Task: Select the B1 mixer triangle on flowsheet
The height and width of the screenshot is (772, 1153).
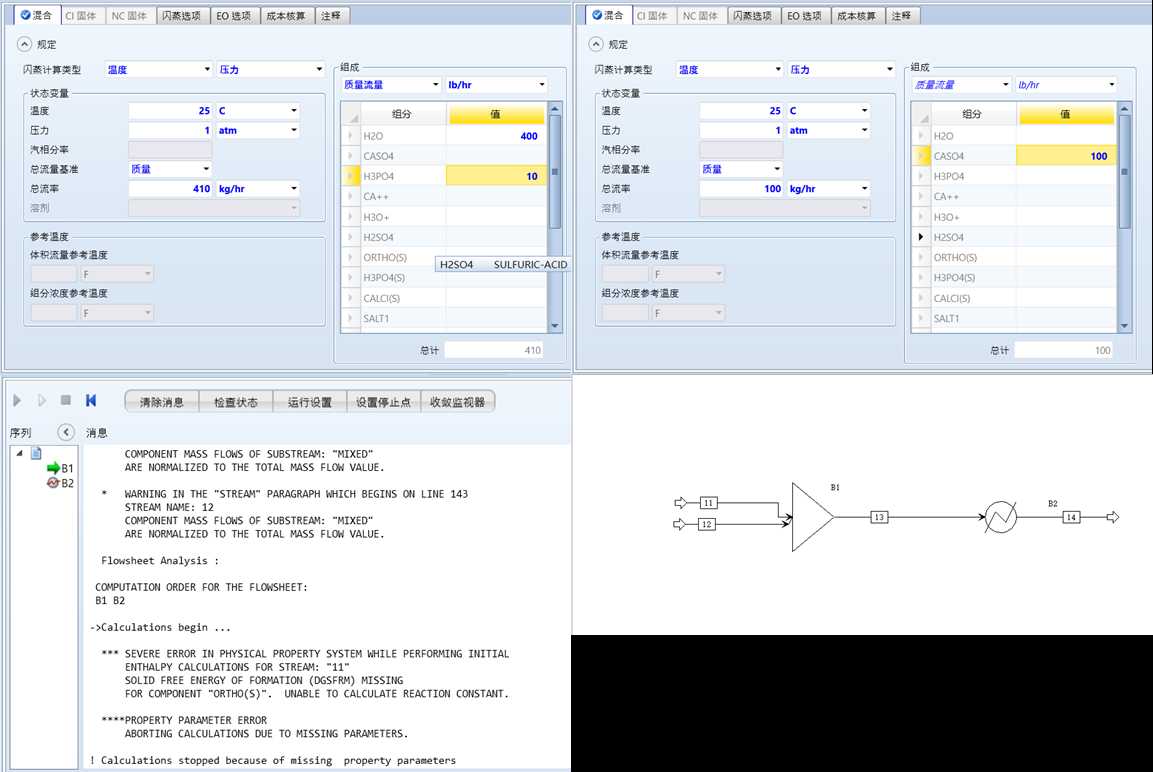Action: [x=810, y=517]
